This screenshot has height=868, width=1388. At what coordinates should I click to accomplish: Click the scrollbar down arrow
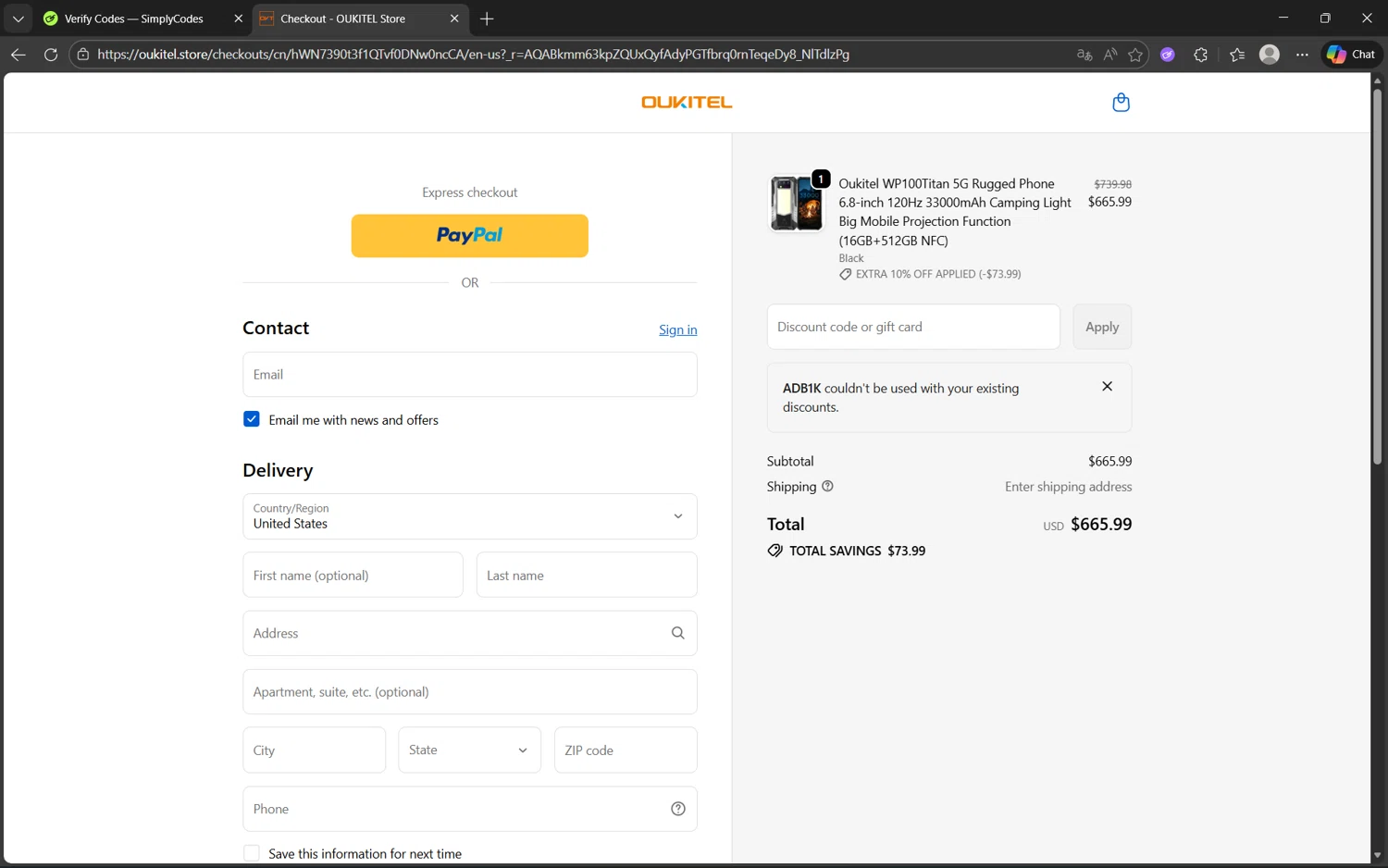click(x=1377, y=856)
